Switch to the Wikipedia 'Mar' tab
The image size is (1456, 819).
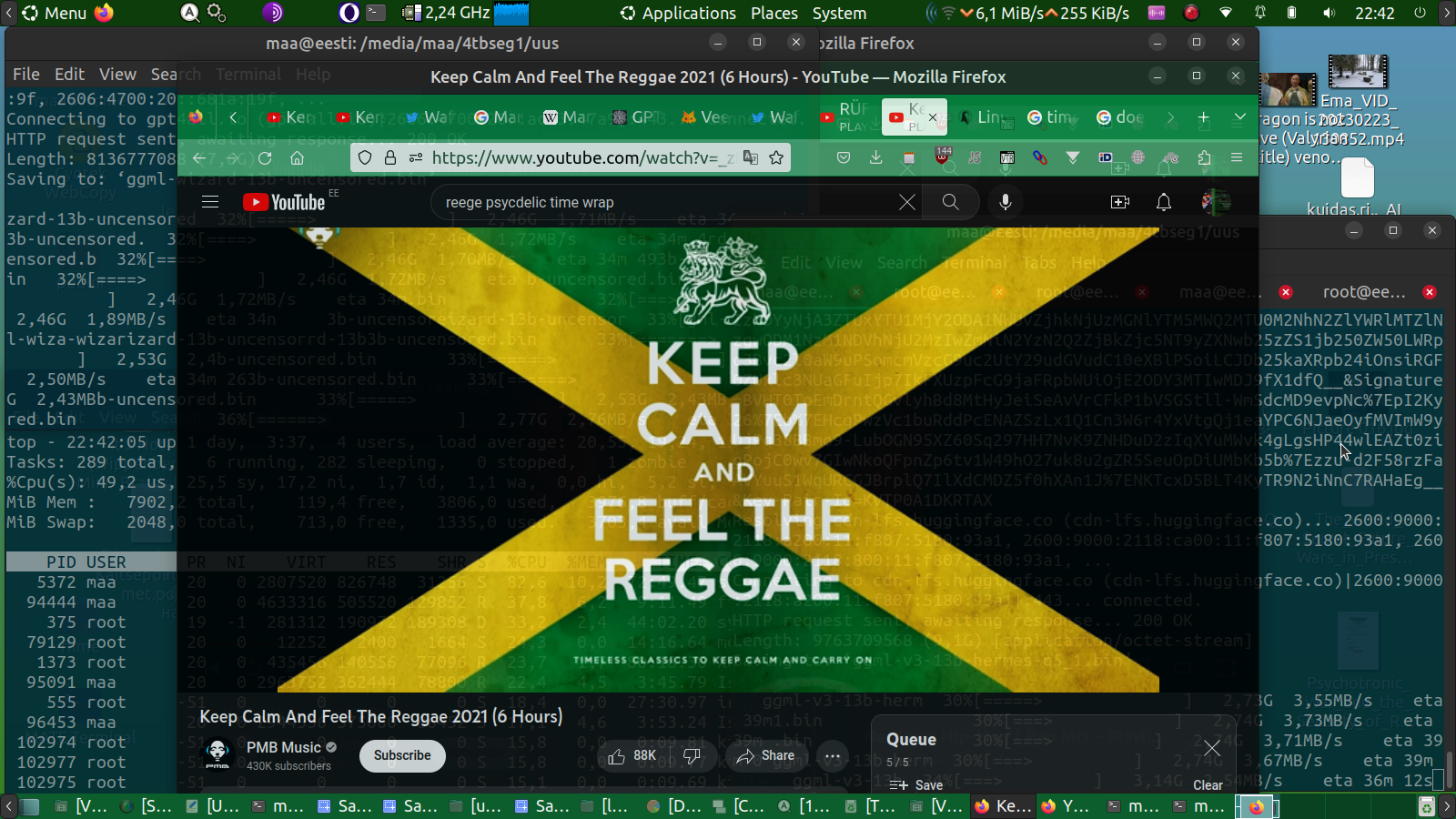point(566,117)
